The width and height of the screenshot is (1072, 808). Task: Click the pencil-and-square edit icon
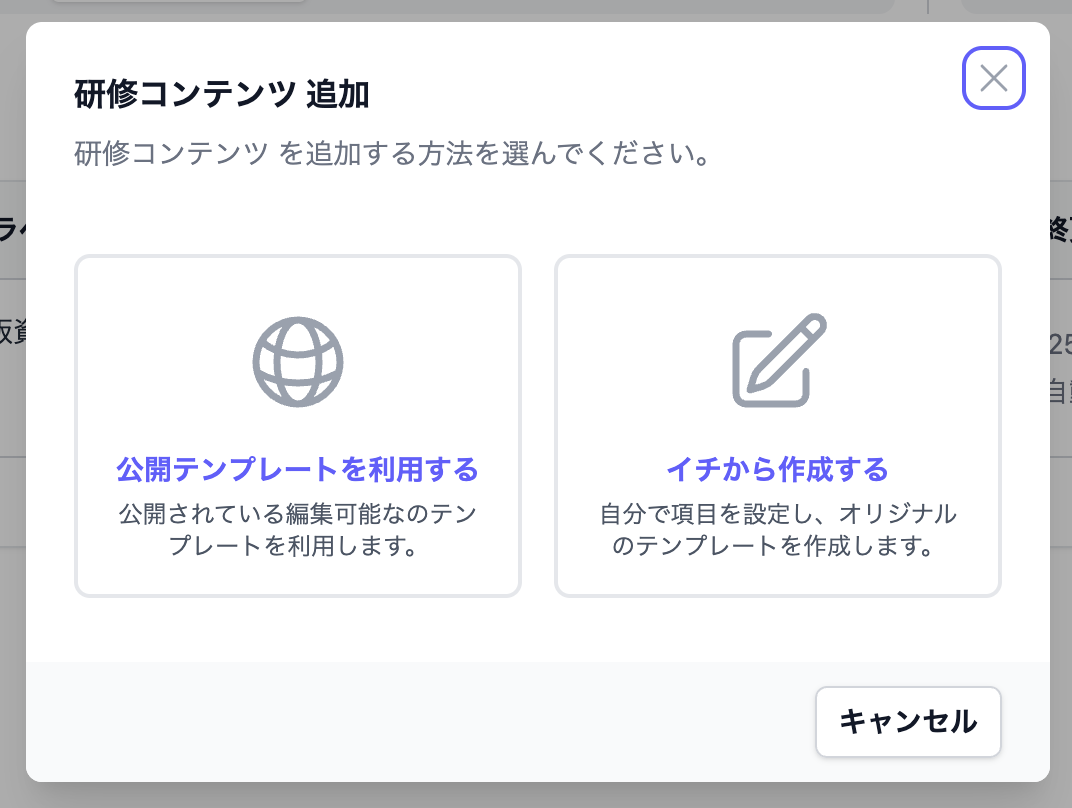tap(779, 360)
